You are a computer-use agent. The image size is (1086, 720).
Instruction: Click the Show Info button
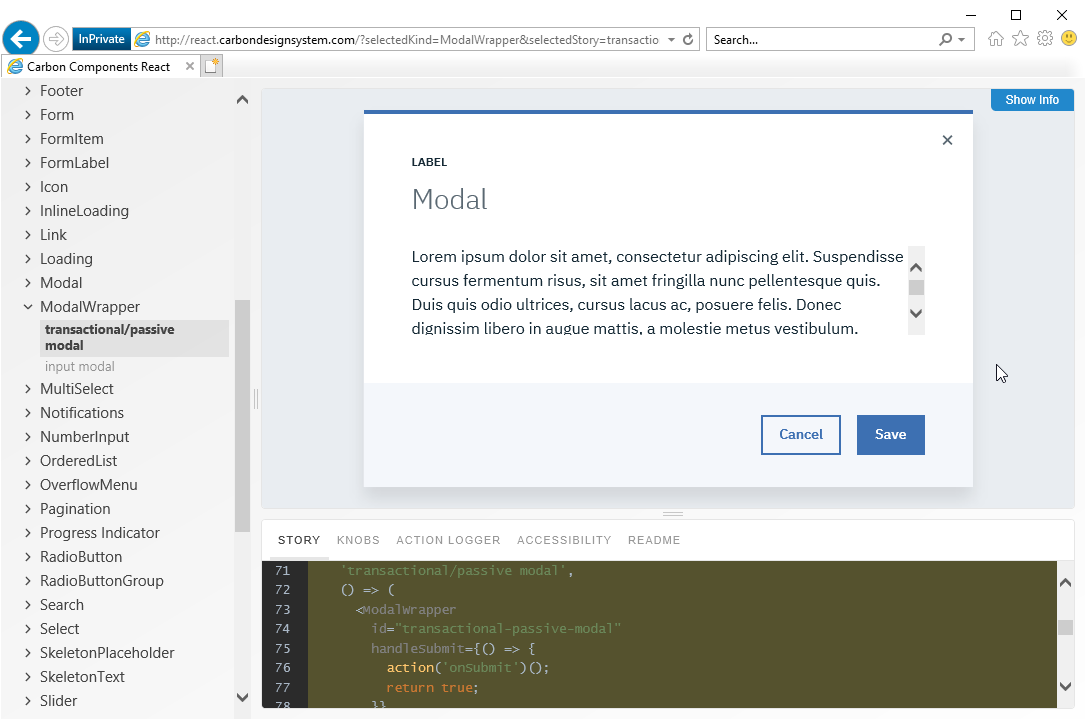[1032, 99]
